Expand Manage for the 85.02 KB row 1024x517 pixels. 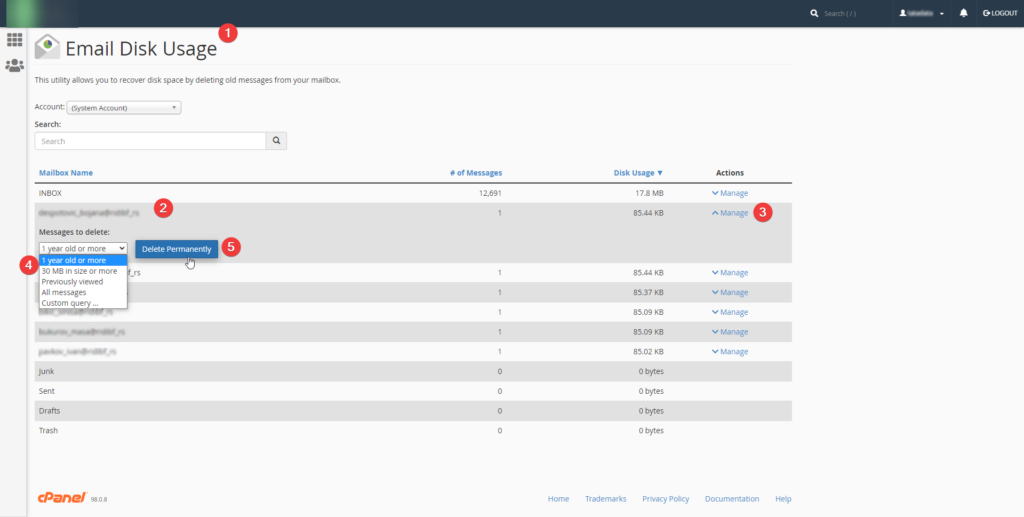click(x=730, y=352)
